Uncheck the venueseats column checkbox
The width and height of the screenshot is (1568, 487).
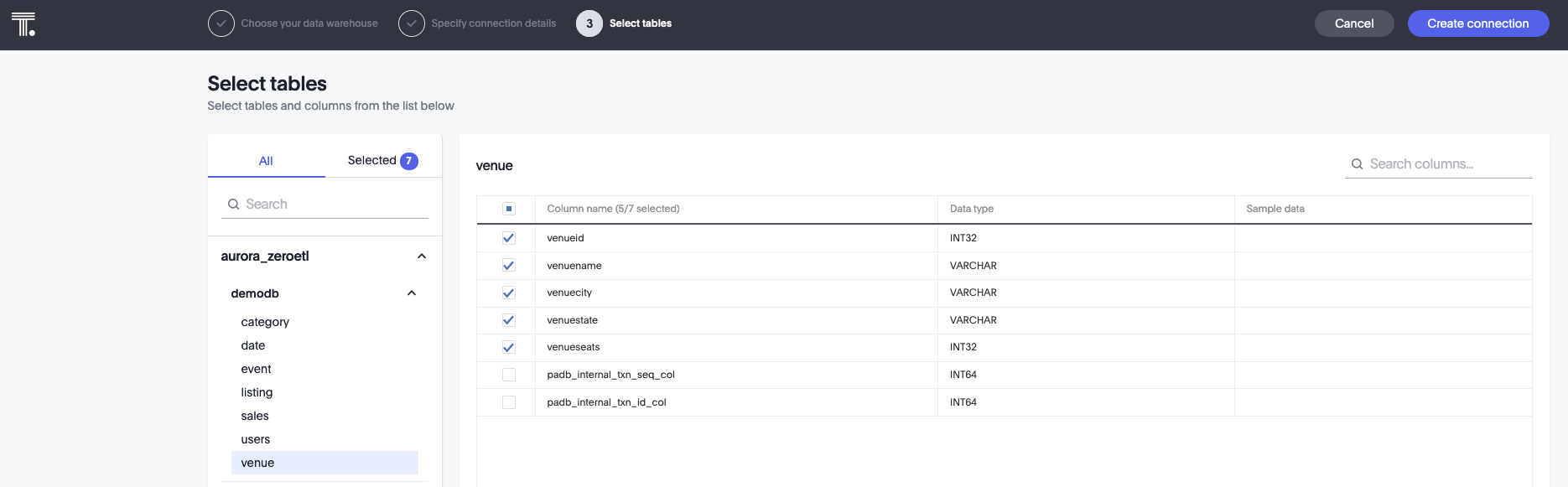(x=509, y=347)
